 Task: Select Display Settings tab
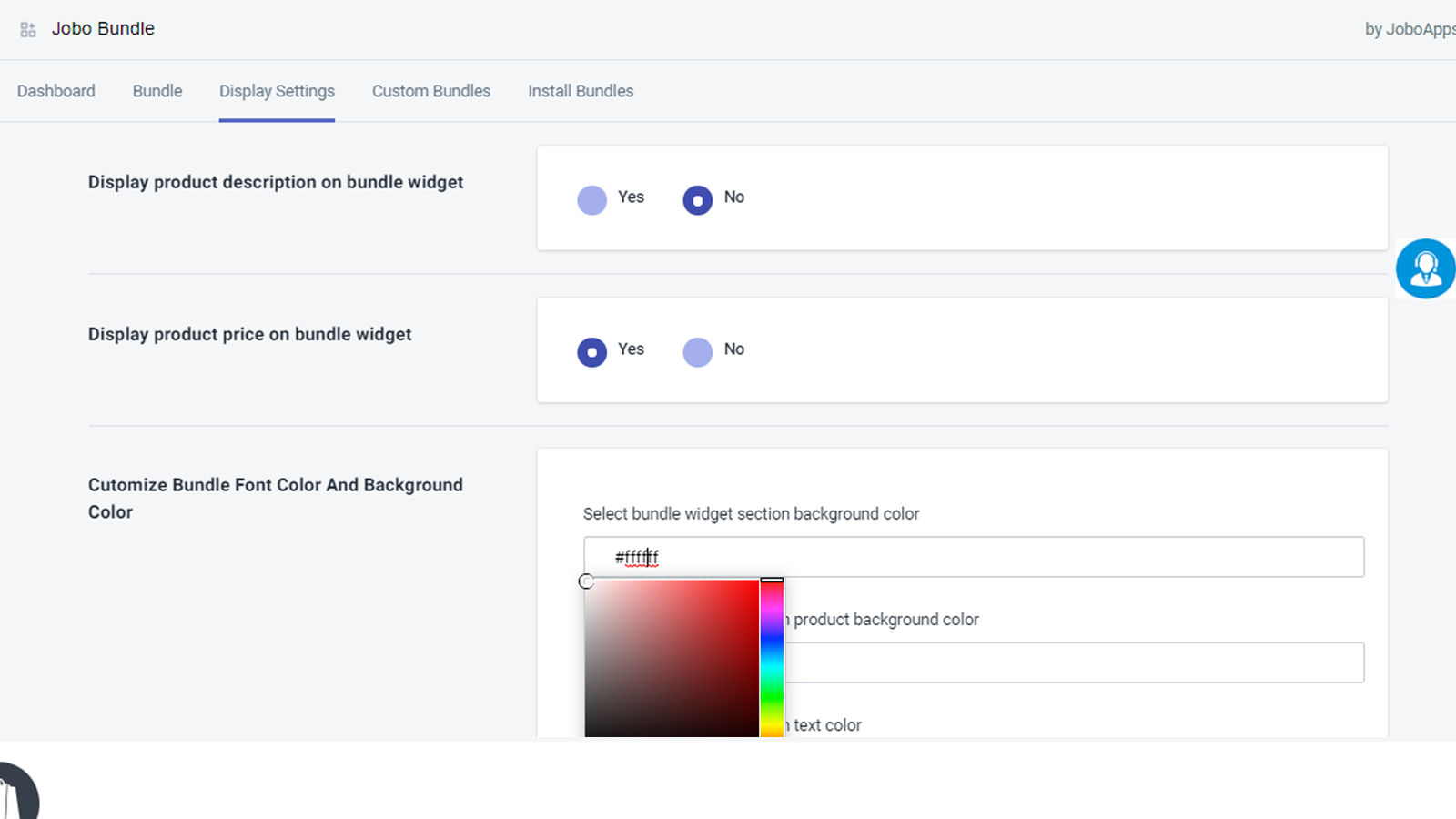pyautogui.click(x=276, y=91)
